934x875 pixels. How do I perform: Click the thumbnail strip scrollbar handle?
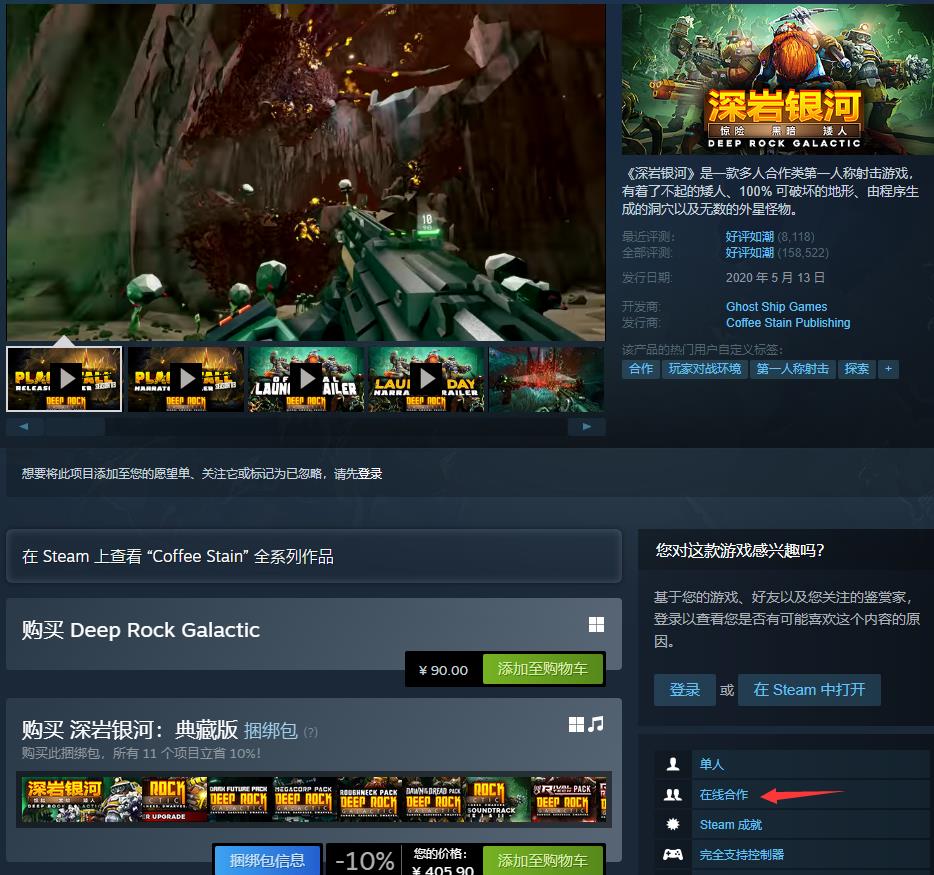pos(76,426)
